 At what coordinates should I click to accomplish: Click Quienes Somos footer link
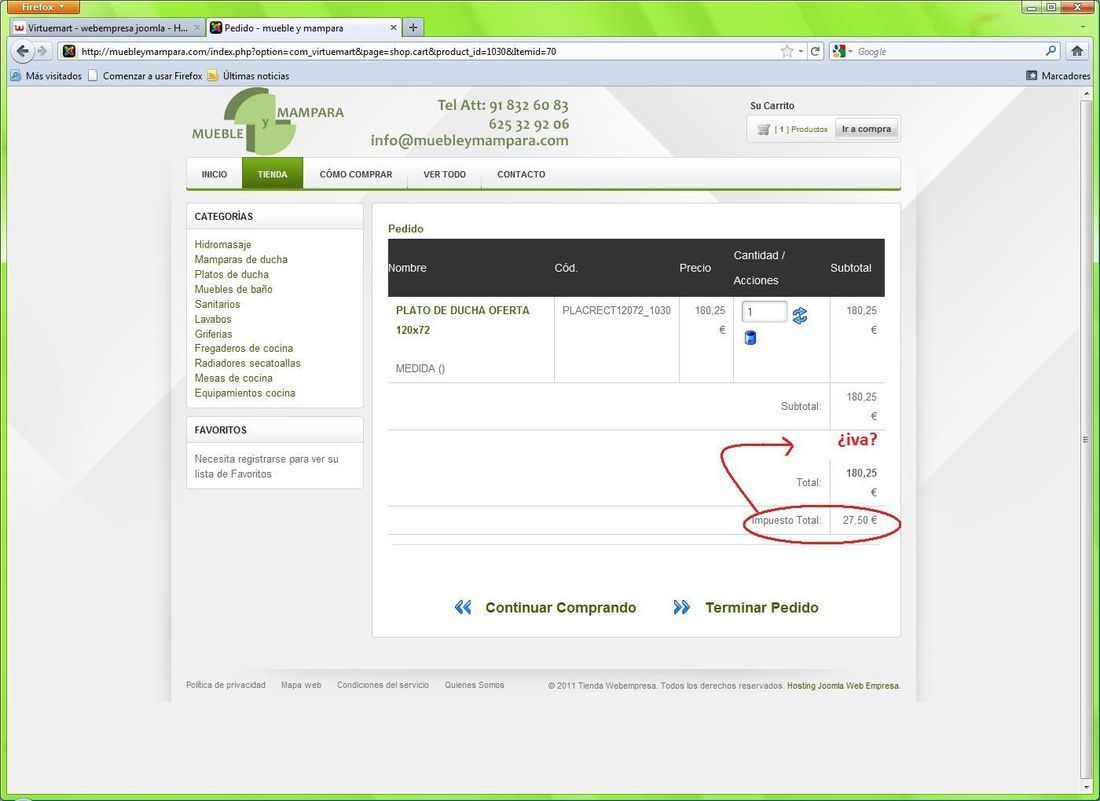[x=474, y=685]
